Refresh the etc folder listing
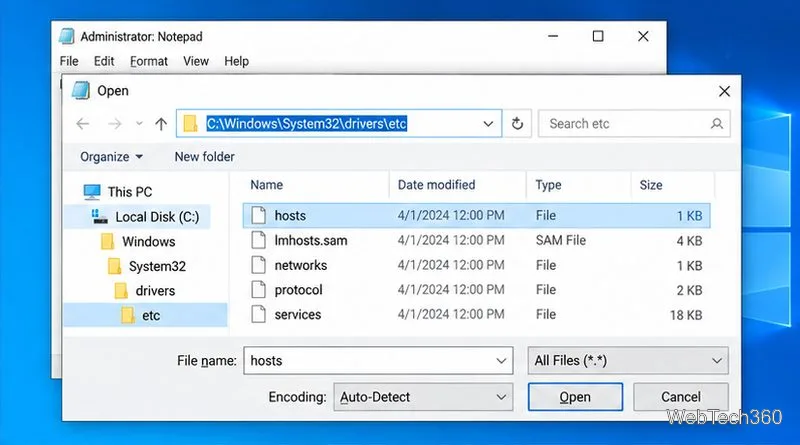 [x=517, y=123]
